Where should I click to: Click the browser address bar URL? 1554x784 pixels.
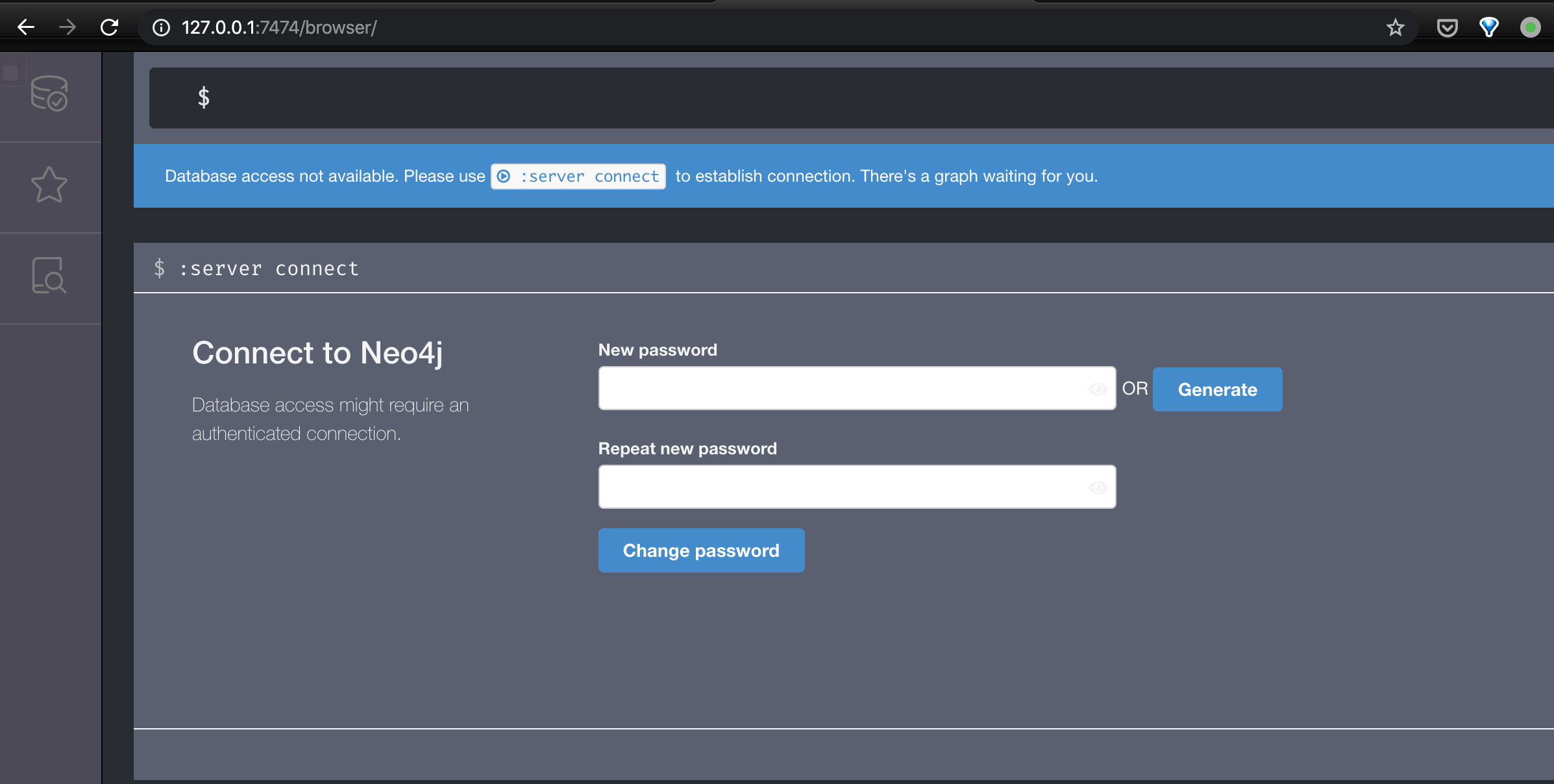coord(279,27)
